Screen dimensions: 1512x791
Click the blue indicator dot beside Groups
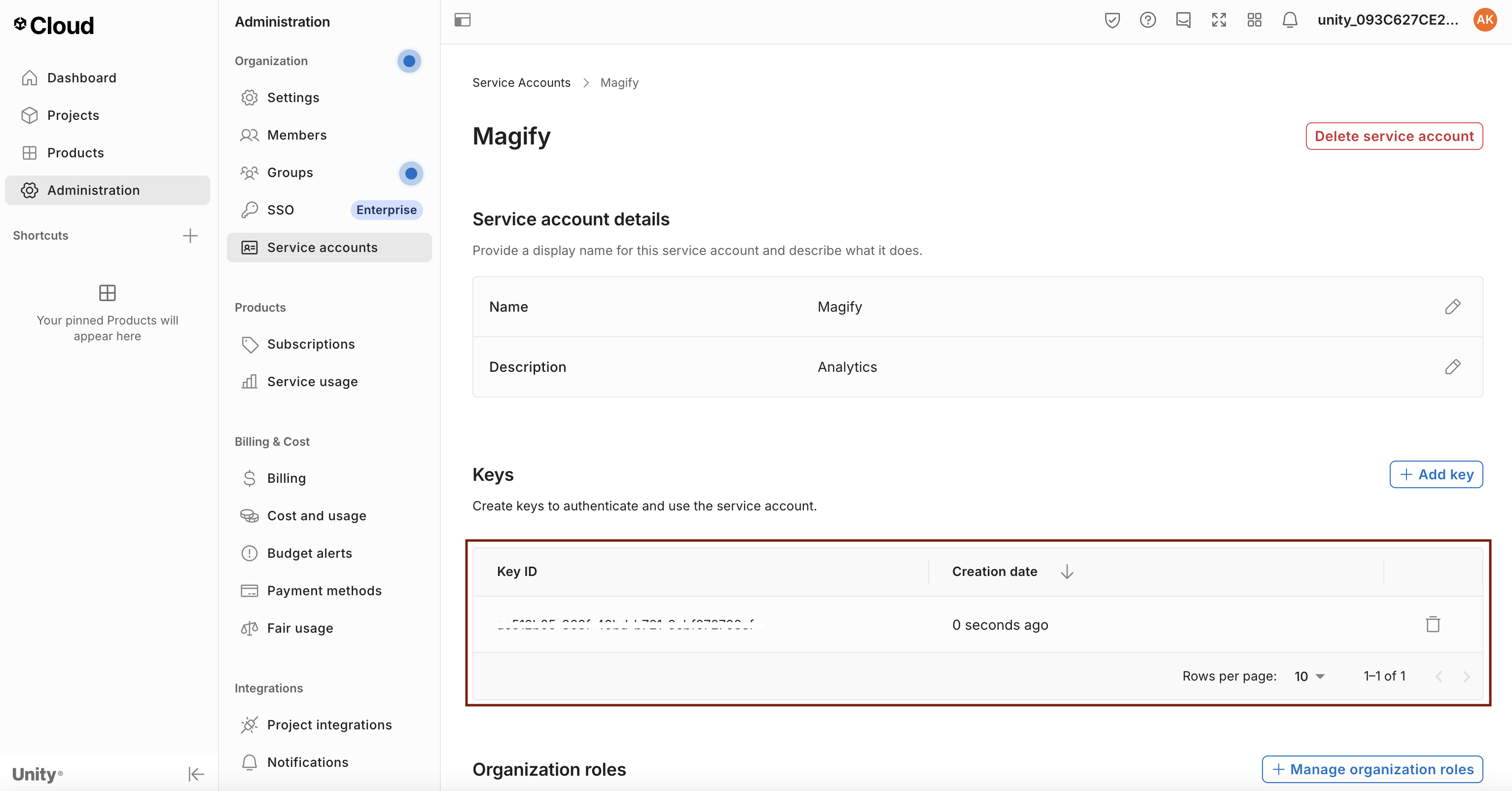411,173
